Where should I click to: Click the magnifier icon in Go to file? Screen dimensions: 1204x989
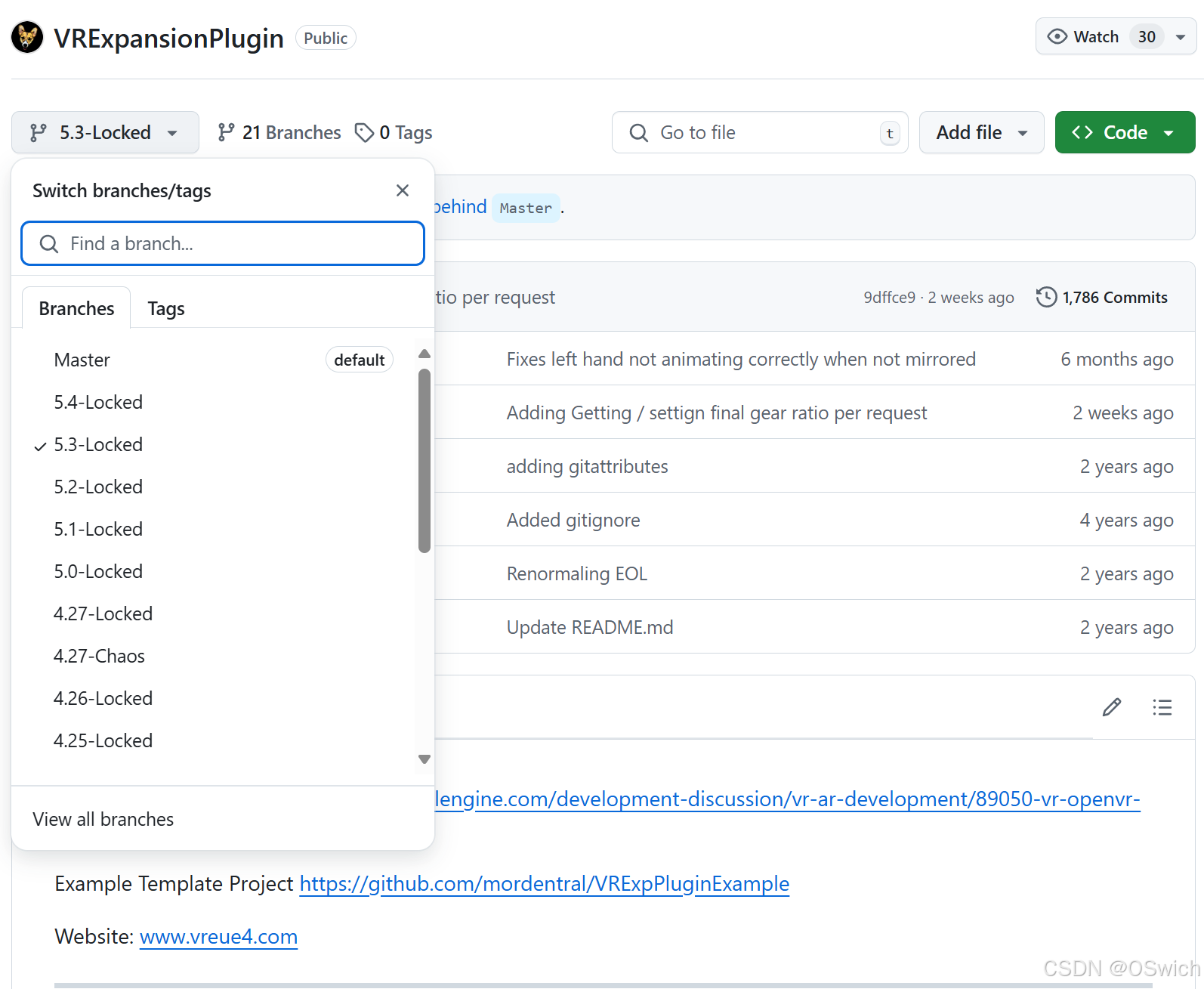pyautogui.click(x=639, y=133)
